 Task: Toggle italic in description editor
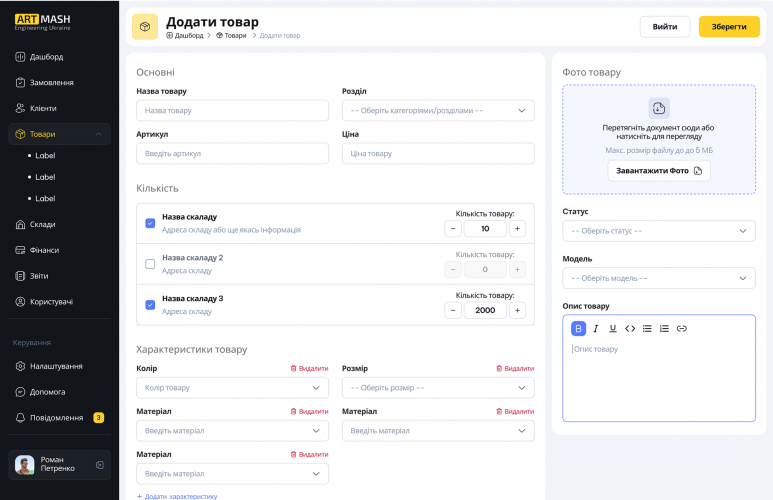(x=596, y=328)
